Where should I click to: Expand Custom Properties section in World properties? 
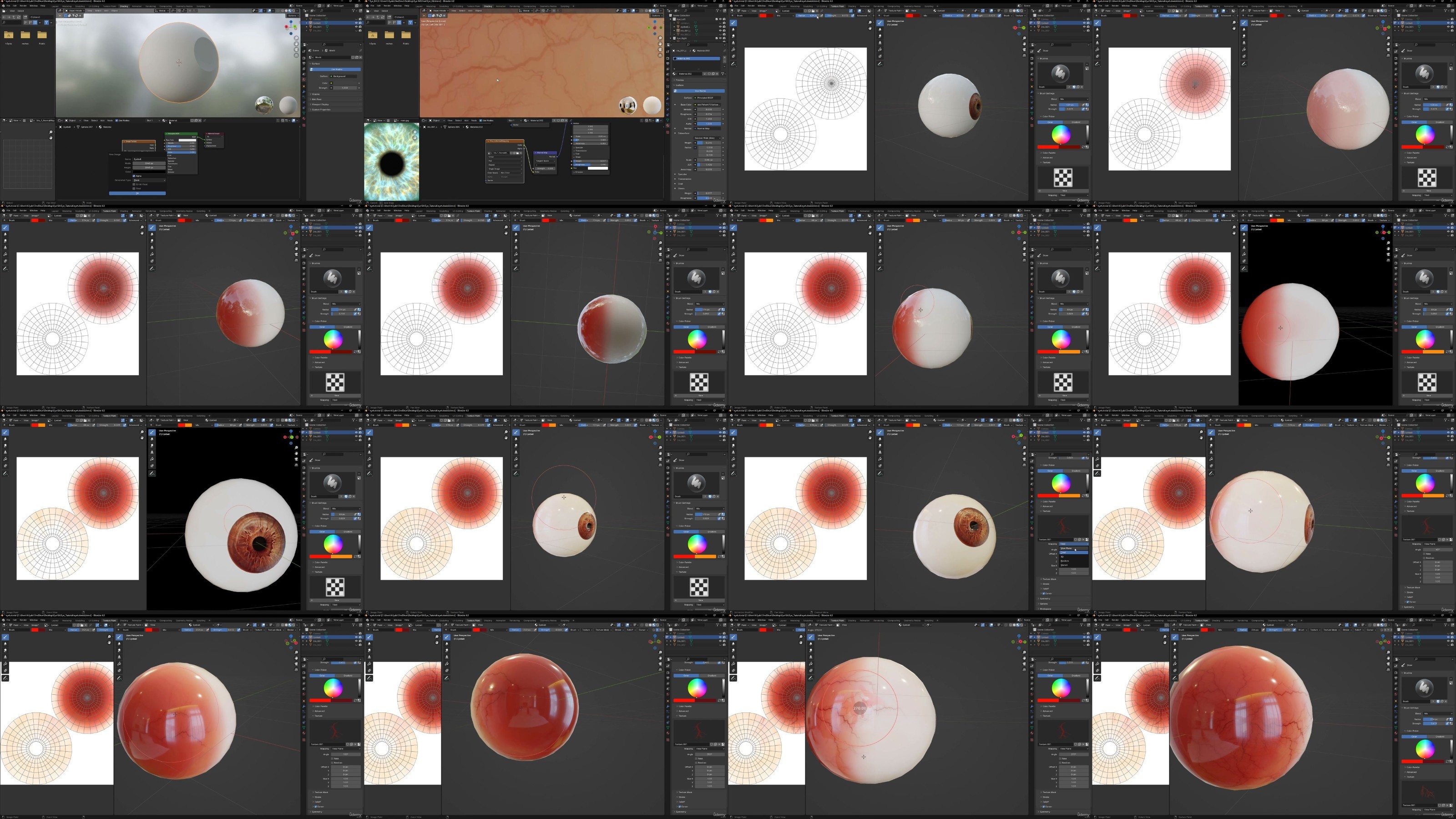335,110
